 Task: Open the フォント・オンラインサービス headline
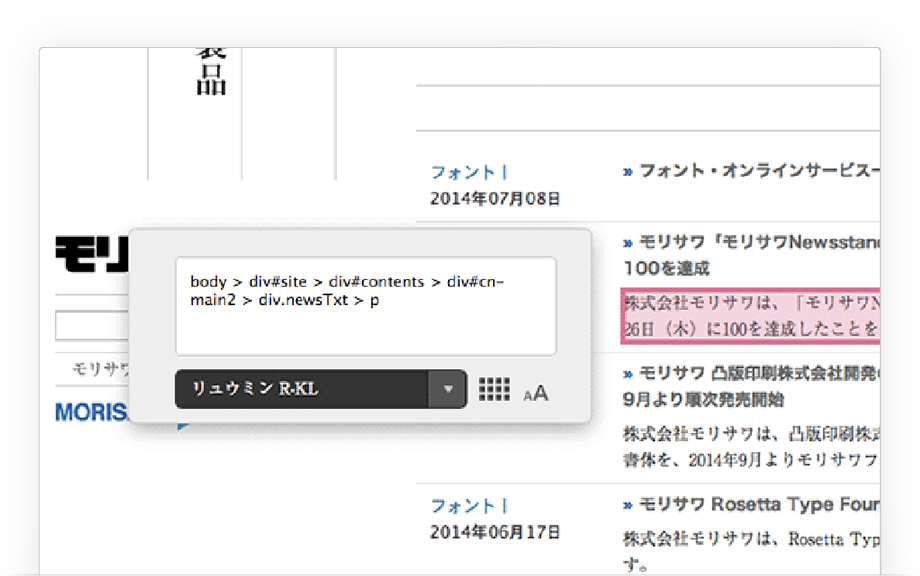[x=752, y=171]
